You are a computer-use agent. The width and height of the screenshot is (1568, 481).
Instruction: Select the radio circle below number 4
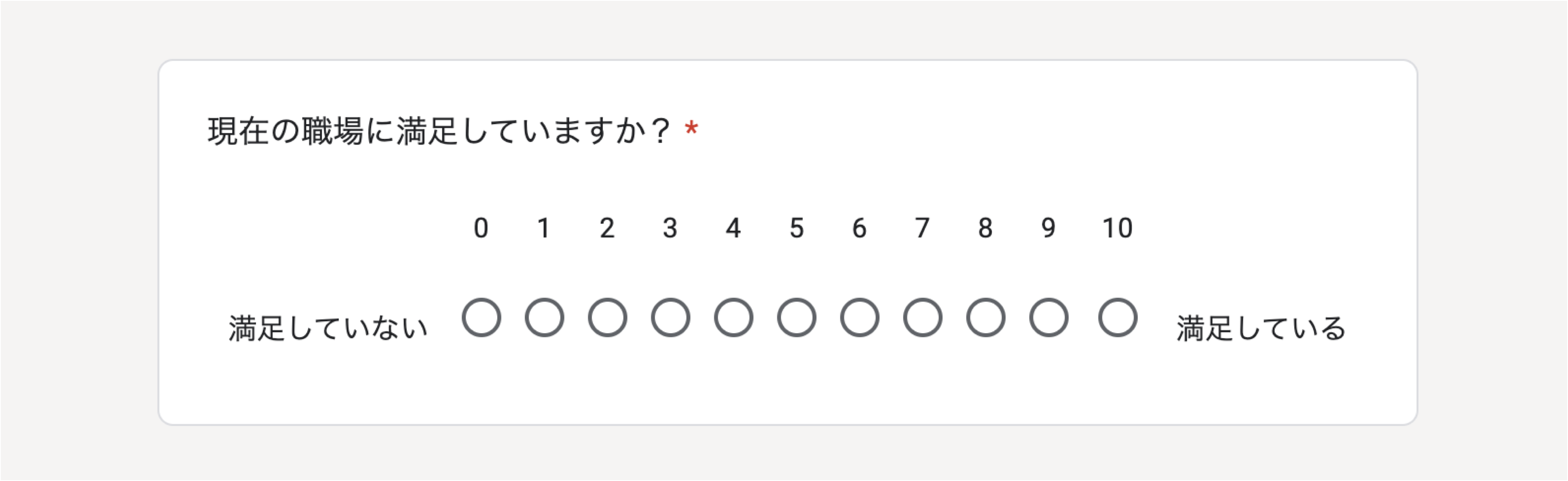(x=733, y=317)
